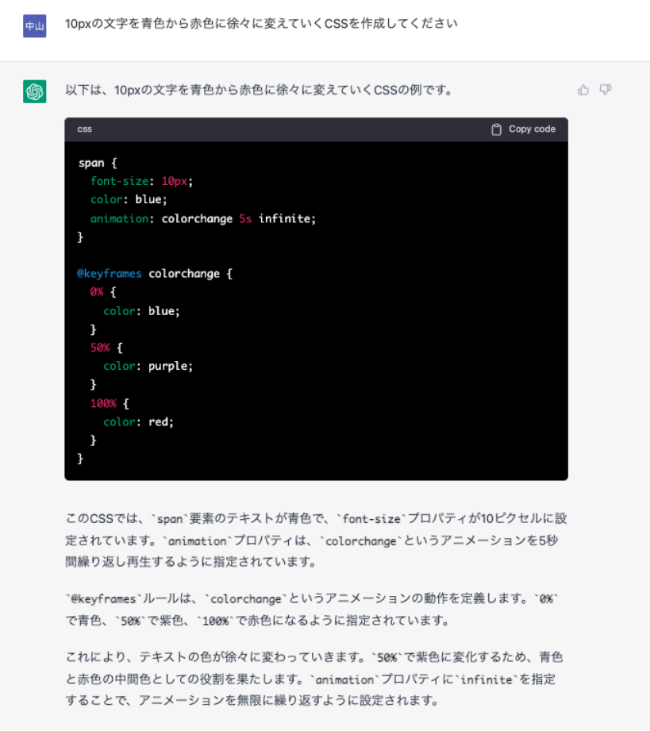
Task: Click the response intro sentence above code
Action: [258, 90]
